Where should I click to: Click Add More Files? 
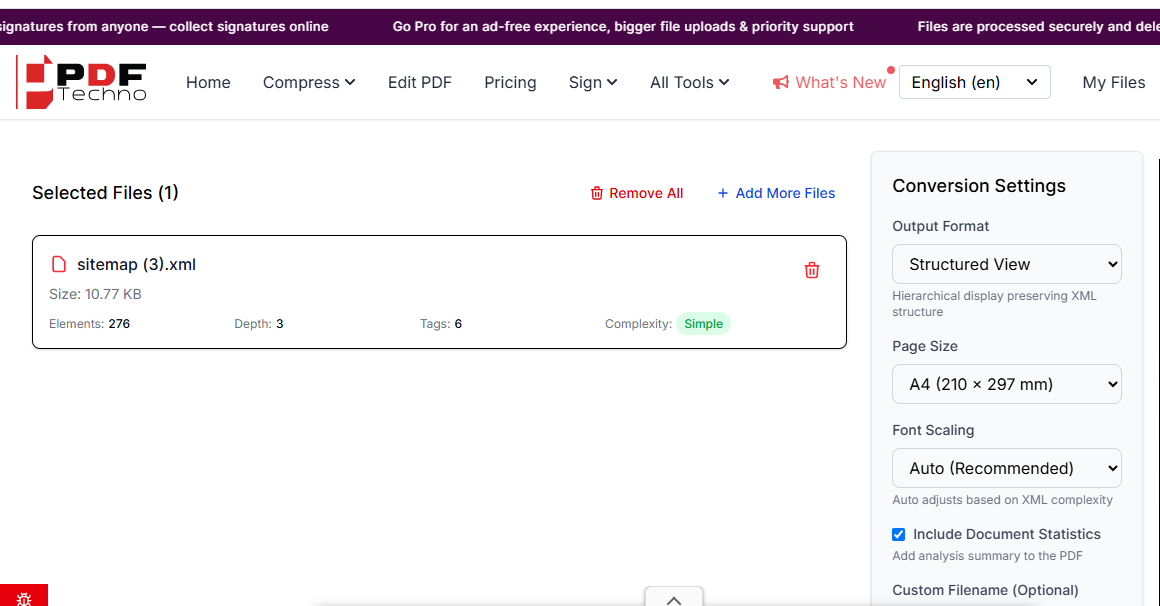click(x=776, y=193)
